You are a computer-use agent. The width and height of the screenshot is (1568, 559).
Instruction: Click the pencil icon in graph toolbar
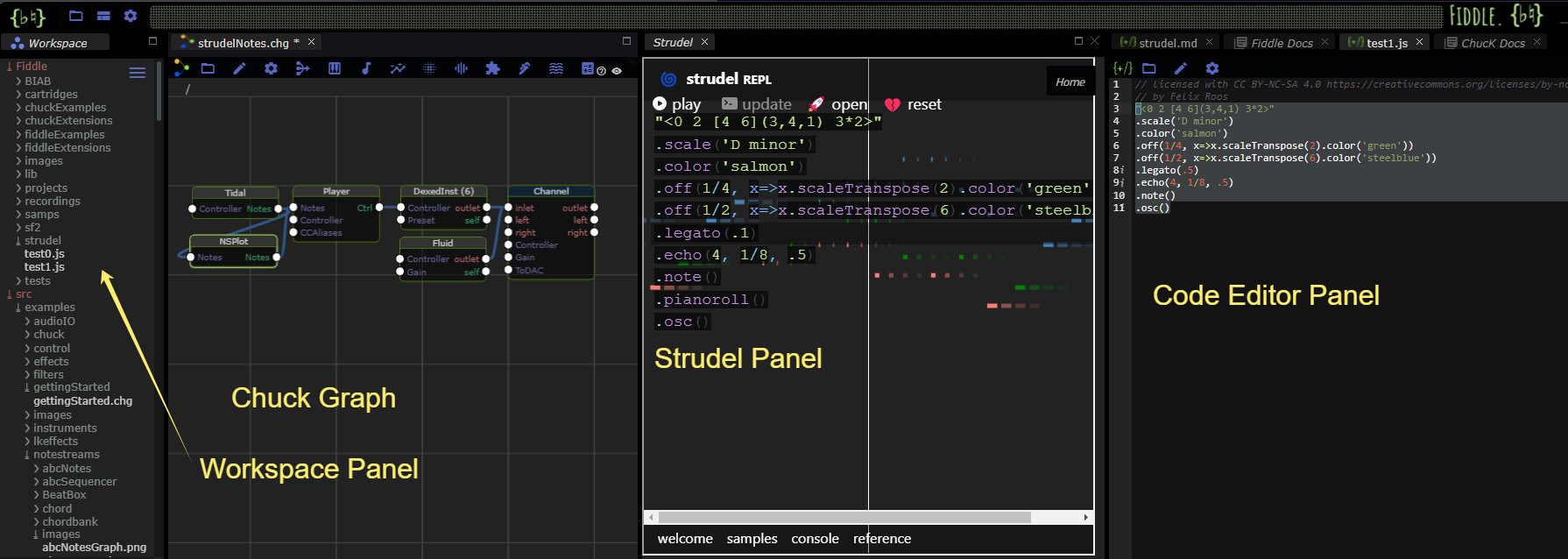coord(239,68)
